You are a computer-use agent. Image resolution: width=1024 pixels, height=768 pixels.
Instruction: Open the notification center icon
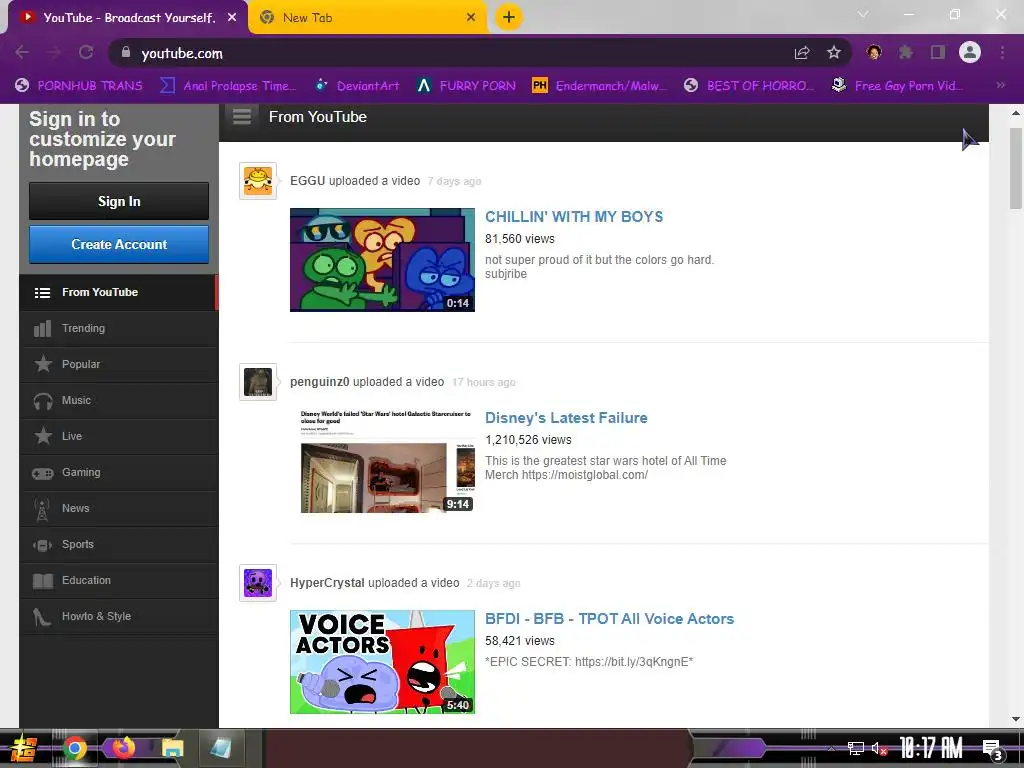992,750
